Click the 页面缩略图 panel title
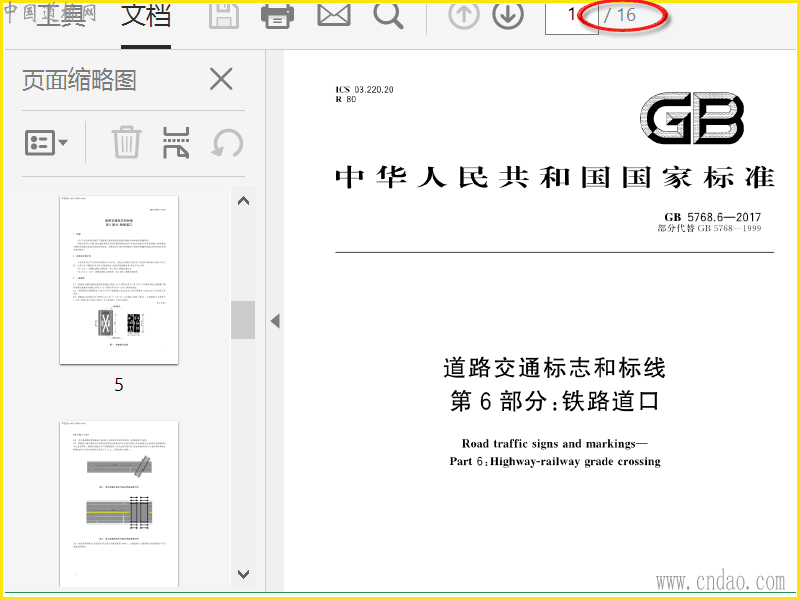This screenshot has width=800, height=600. [79, 80]
